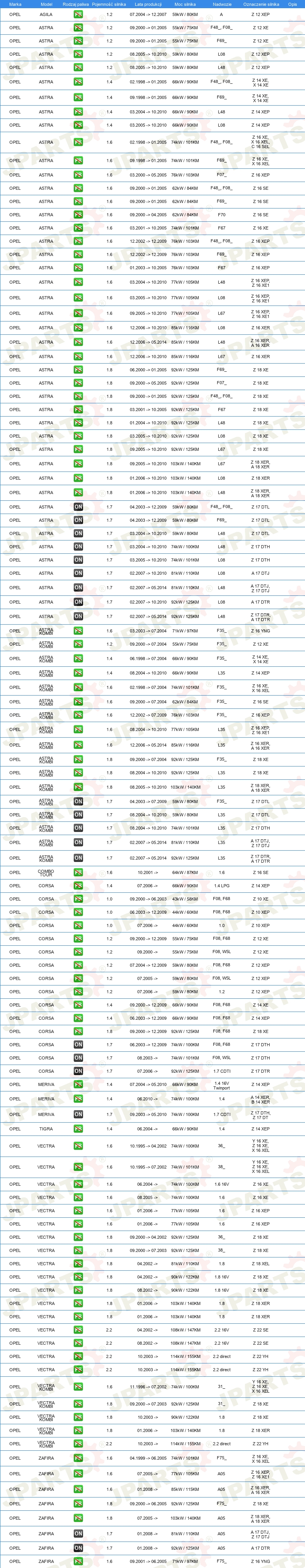This screenshot has width=305, height=1568.
Task: Click the 07.2004 -> 12.2007 date in the AGILA row
Action: (148, 14)
